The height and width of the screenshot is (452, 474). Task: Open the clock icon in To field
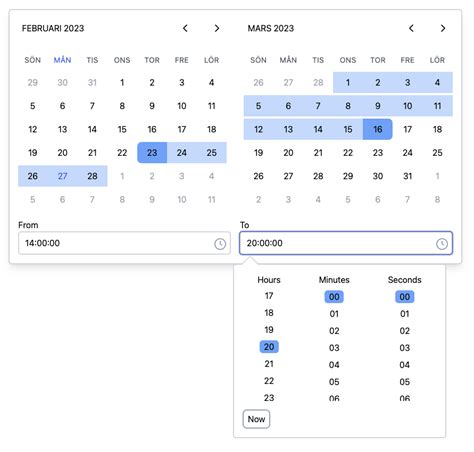click(442, 244)
